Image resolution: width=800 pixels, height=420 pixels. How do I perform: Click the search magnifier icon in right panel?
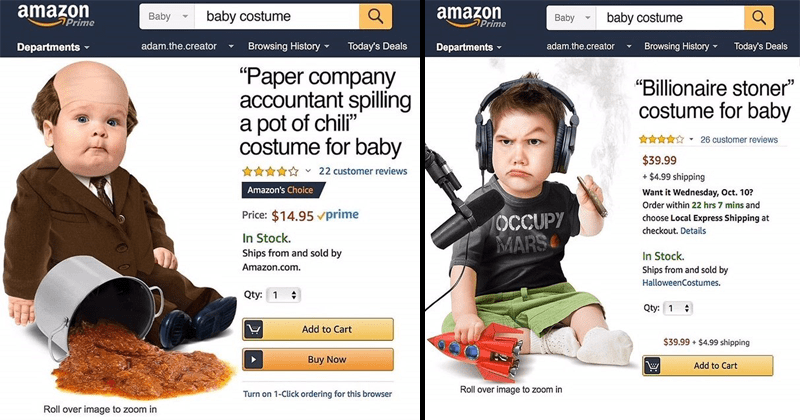pos(759,18)
